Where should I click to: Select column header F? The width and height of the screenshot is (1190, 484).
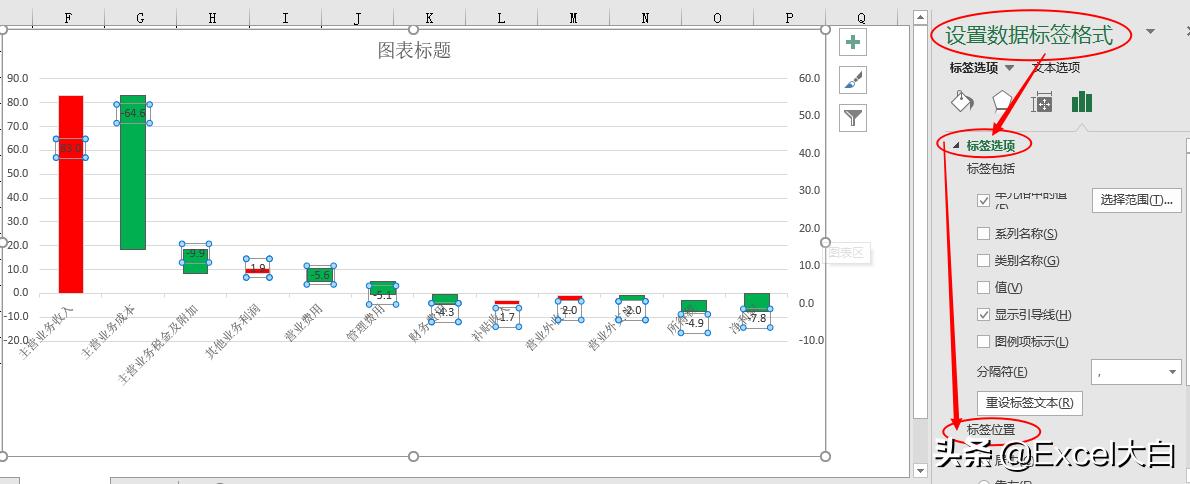[68, 18]
